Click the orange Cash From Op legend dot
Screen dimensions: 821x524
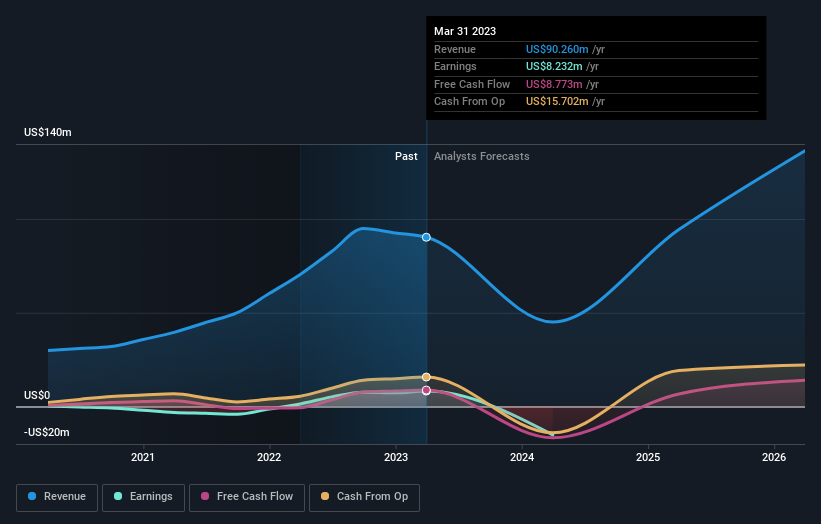point(325,496)
